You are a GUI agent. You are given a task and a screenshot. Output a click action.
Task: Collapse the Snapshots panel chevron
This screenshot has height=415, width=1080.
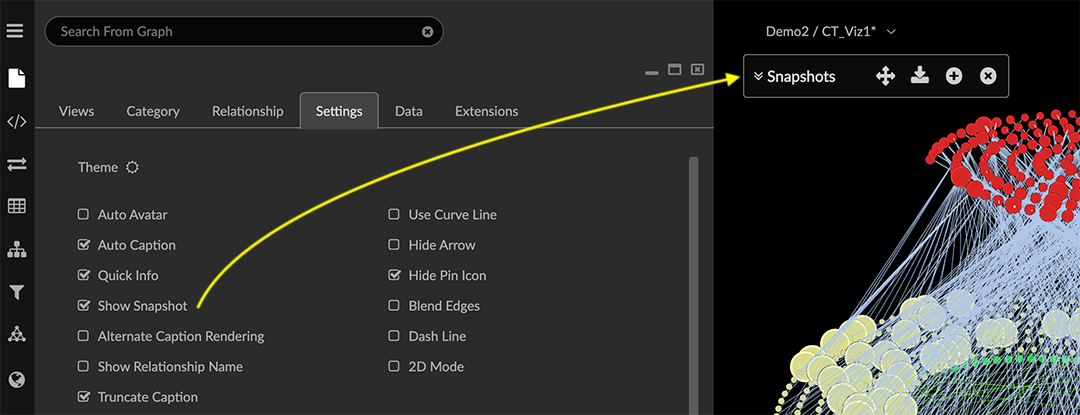758,76
